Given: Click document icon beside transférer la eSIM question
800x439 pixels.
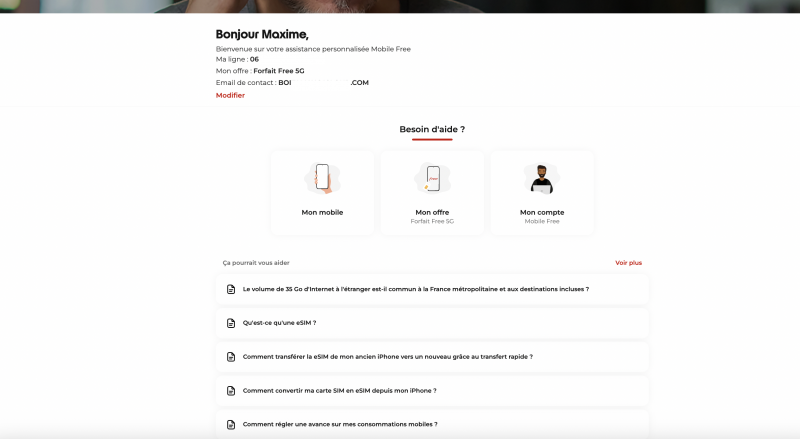Looking at the screenshot, I should (231, 357).
